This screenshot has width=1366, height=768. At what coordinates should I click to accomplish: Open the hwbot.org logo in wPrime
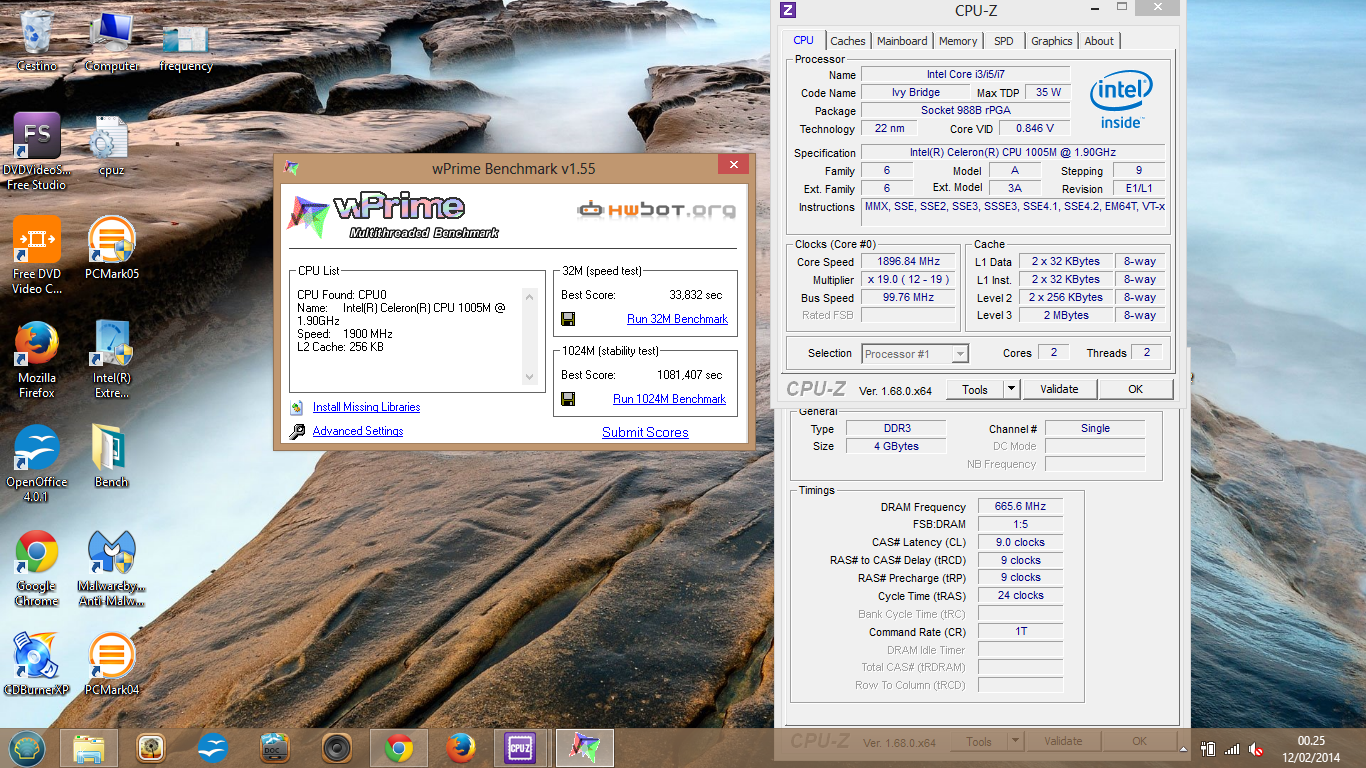point(656,210)
